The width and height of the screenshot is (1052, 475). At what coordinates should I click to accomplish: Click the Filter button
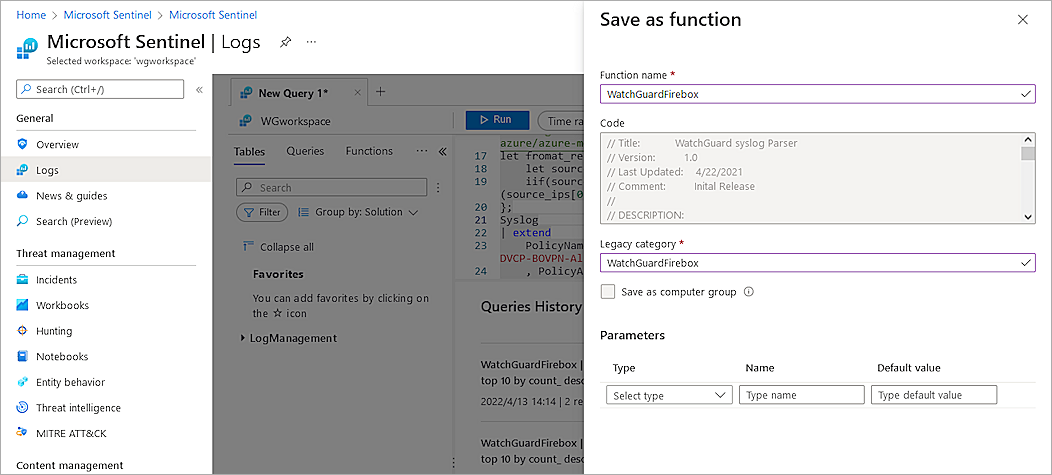click(262, 212)
